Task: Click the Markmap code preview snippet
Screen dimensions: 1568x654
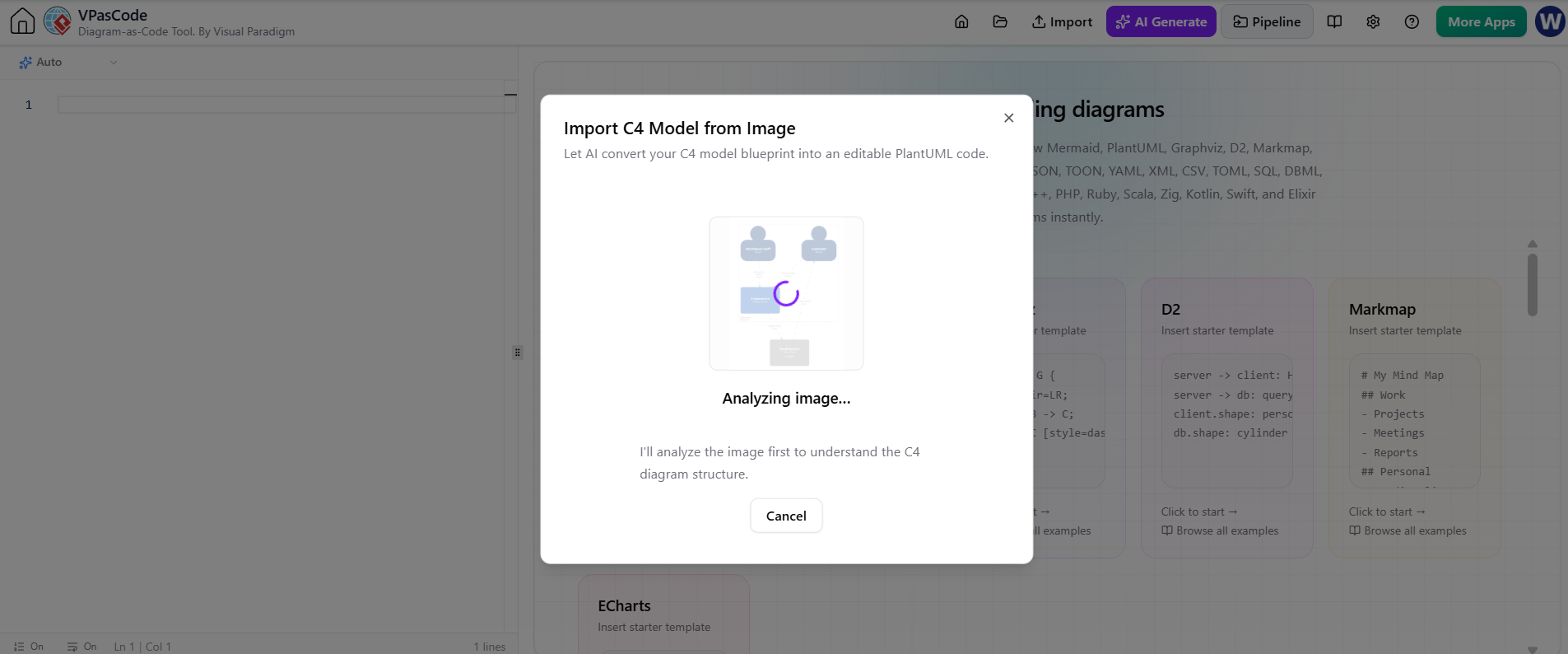Action: [1414, 421]
